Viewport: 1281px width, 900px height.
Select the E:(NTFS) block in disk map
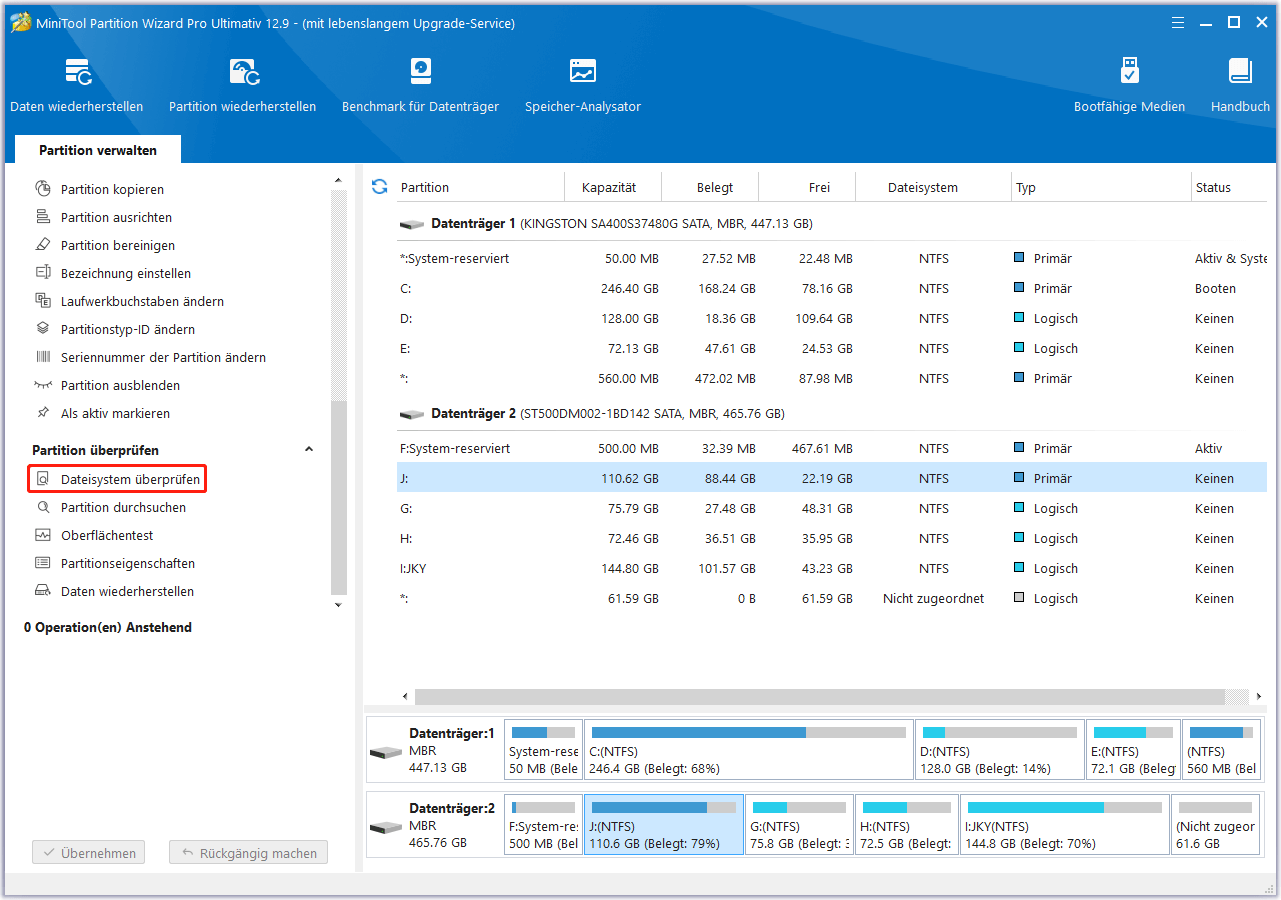coord(1133,750)
